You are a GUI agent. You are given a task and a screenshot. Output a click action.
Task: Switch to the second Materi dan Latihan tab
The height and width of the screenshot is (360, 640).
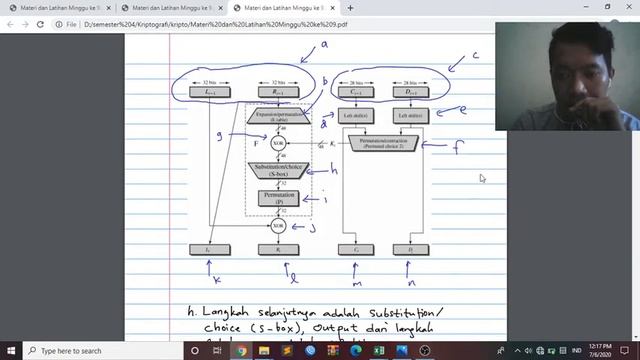(171, 8)
